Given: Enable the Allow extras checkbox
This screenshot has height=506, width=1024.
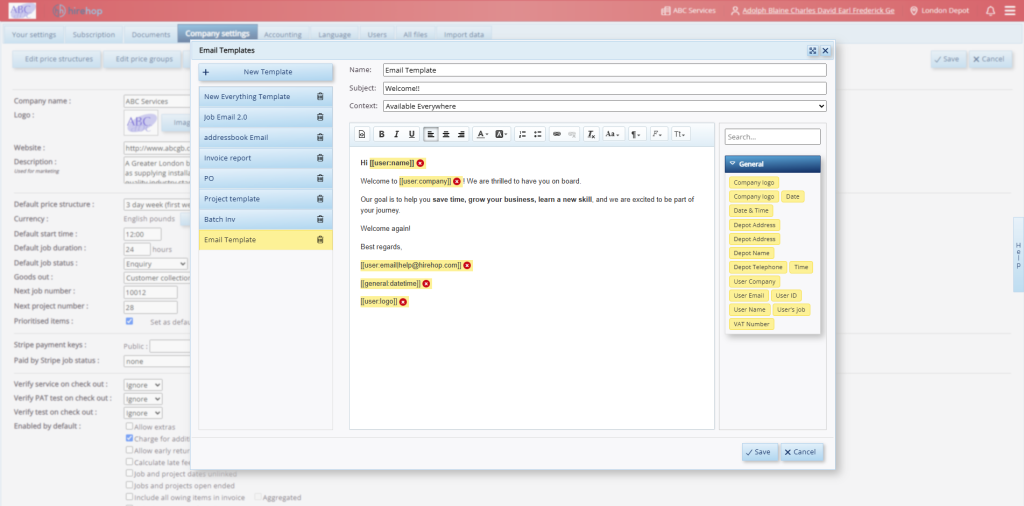Looking at the screenshot, I should pos(129,426).
